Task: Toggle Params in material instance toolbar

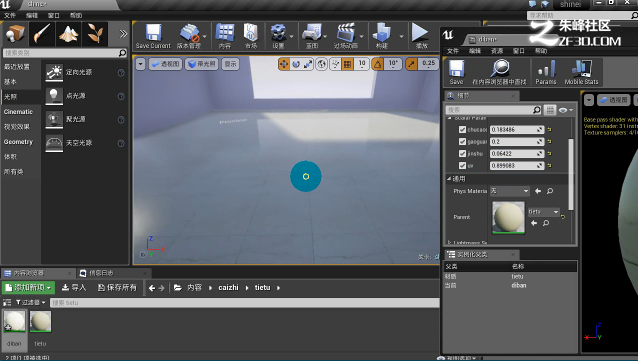Action: [x=546, y=72]
